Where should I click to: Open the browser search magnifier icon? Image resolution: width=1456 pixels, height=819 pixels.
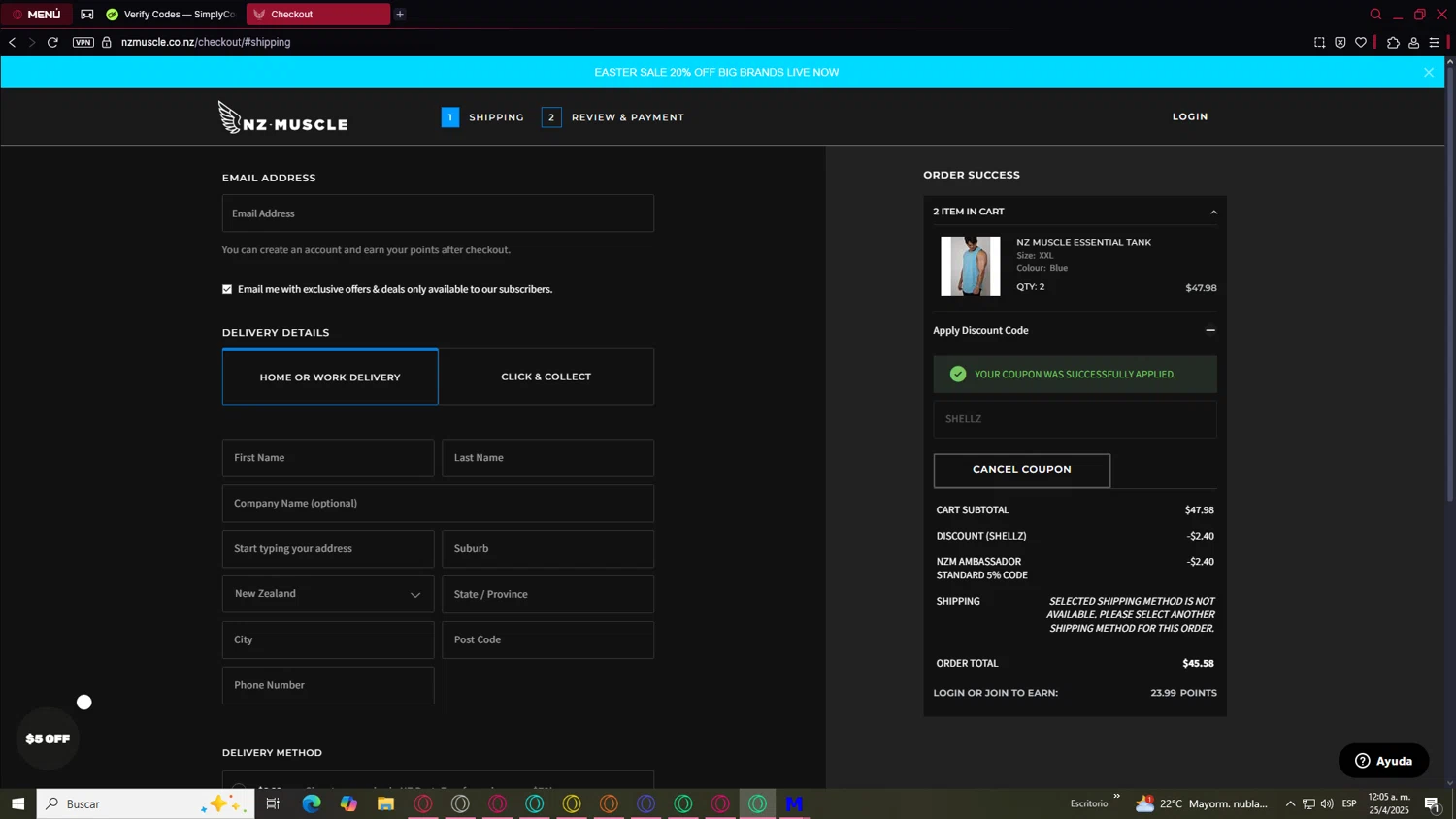click(x=1375, y=15)
